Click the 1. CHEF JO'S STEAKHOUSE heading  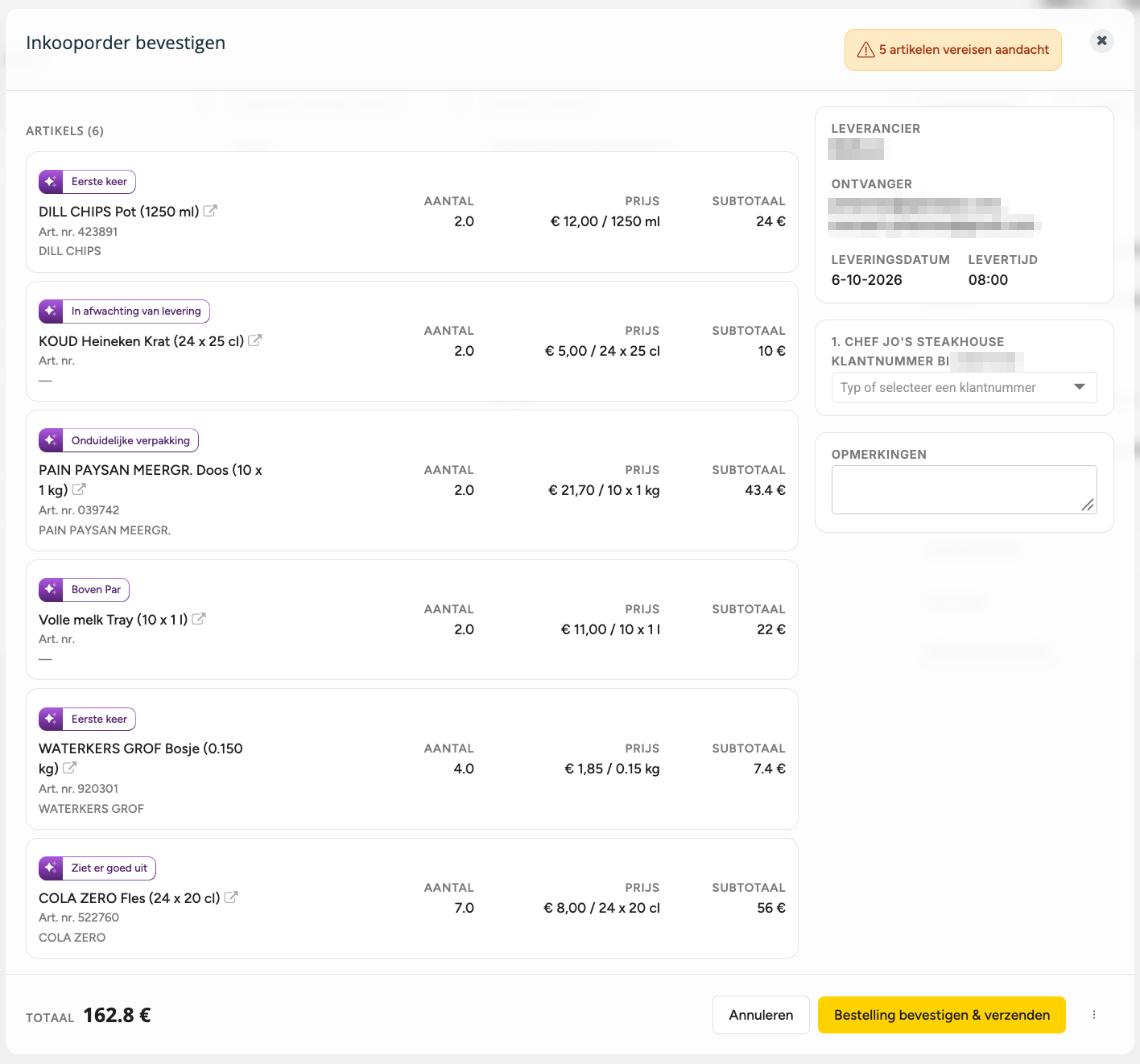[x=918, y=342]
